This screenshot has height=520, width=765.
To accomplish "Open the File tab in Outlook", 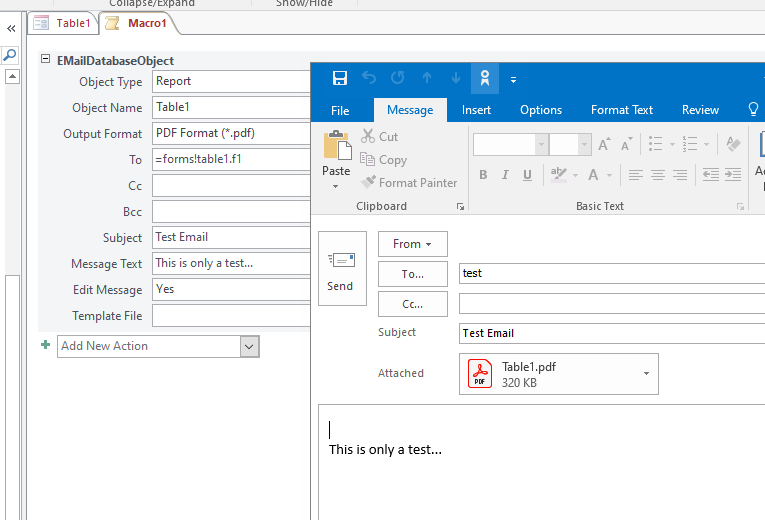I will point(340,110).
